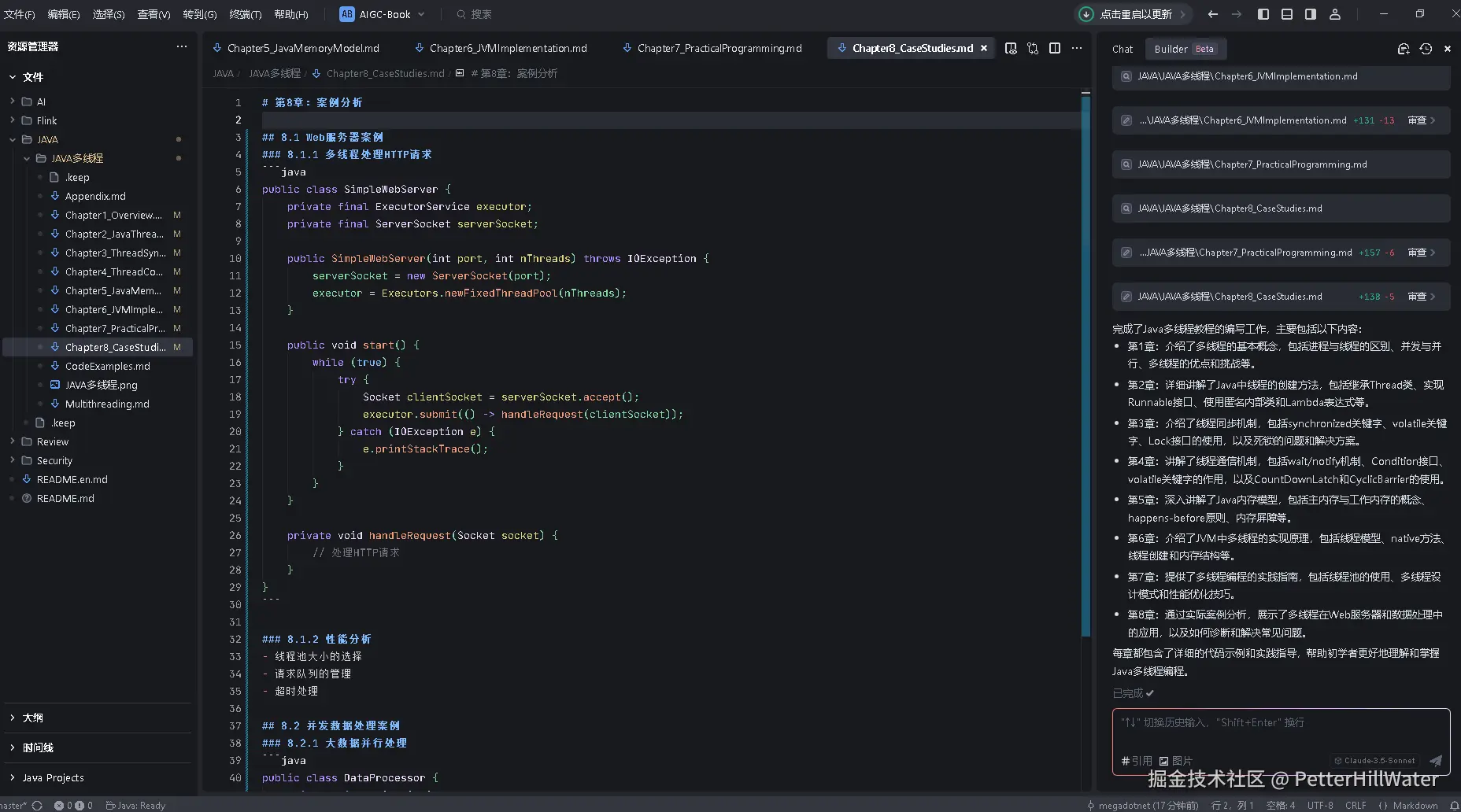Open the account profile icon
1461x812 pixels.
tap(1335, 14)
